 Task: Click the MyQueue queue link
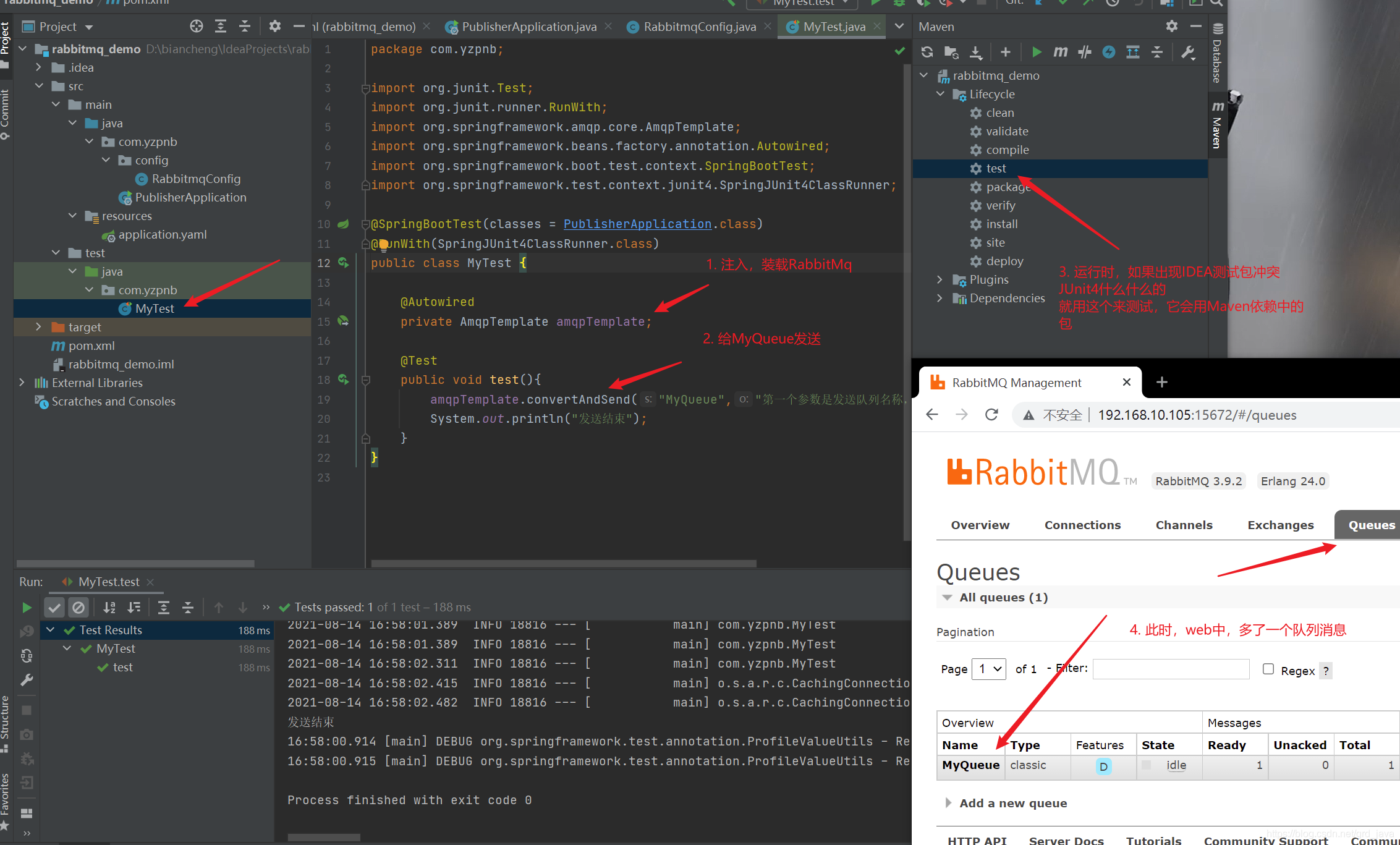[x=970, y=765]
